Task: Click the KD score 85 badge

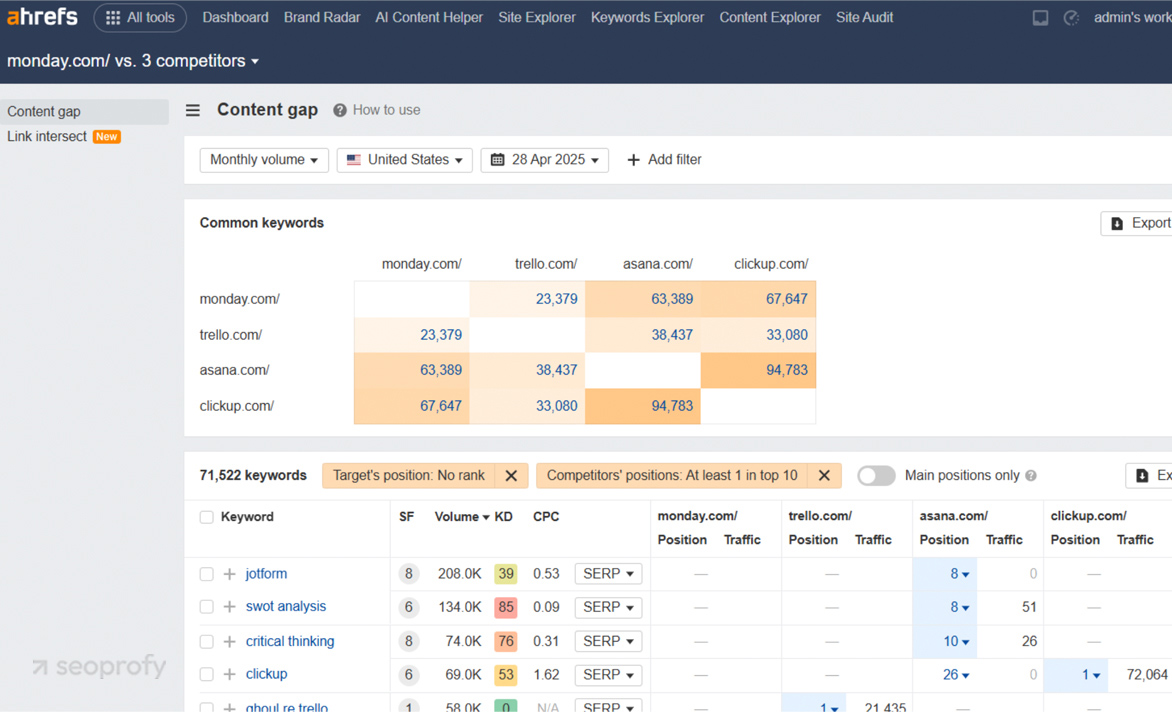Action: coord(506,607)
